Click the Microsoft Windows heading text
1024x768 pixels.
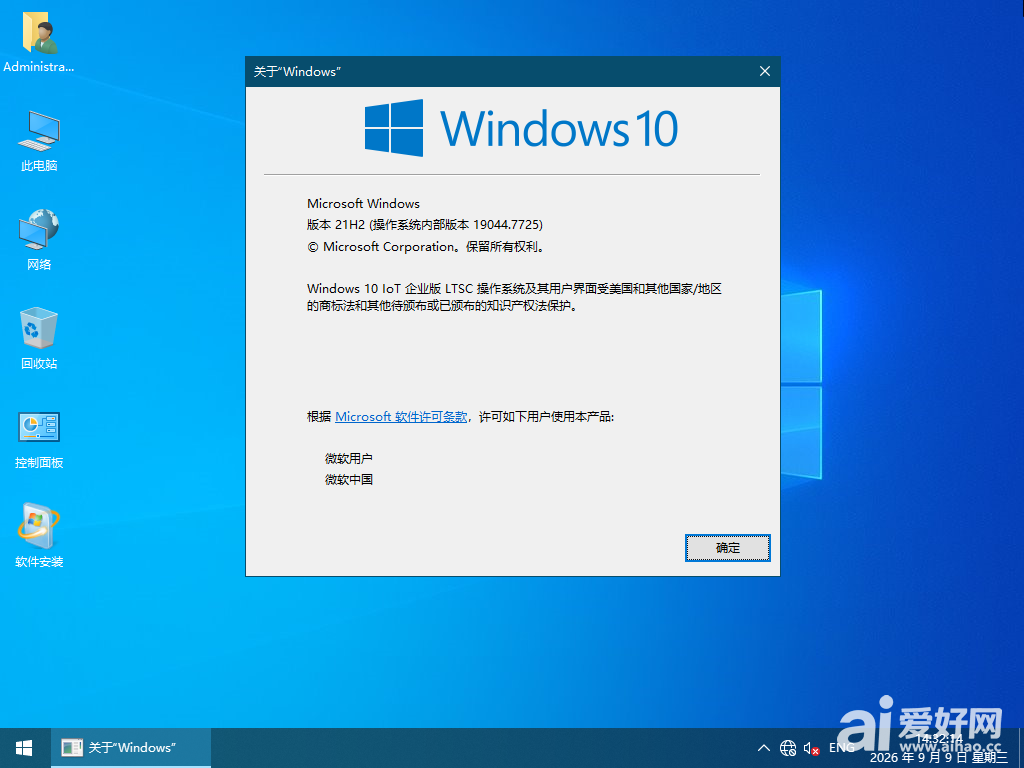(363, 204)
